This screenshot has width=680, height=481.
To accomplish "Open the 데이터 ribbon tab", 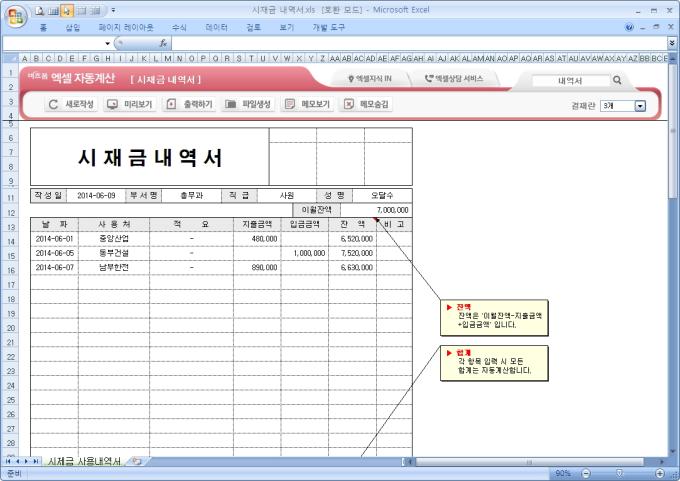I will (x=216, y=27).
